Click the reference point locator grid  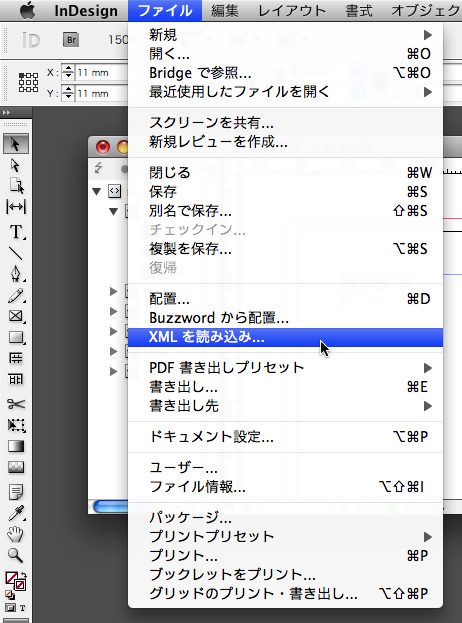pos(29,83)
